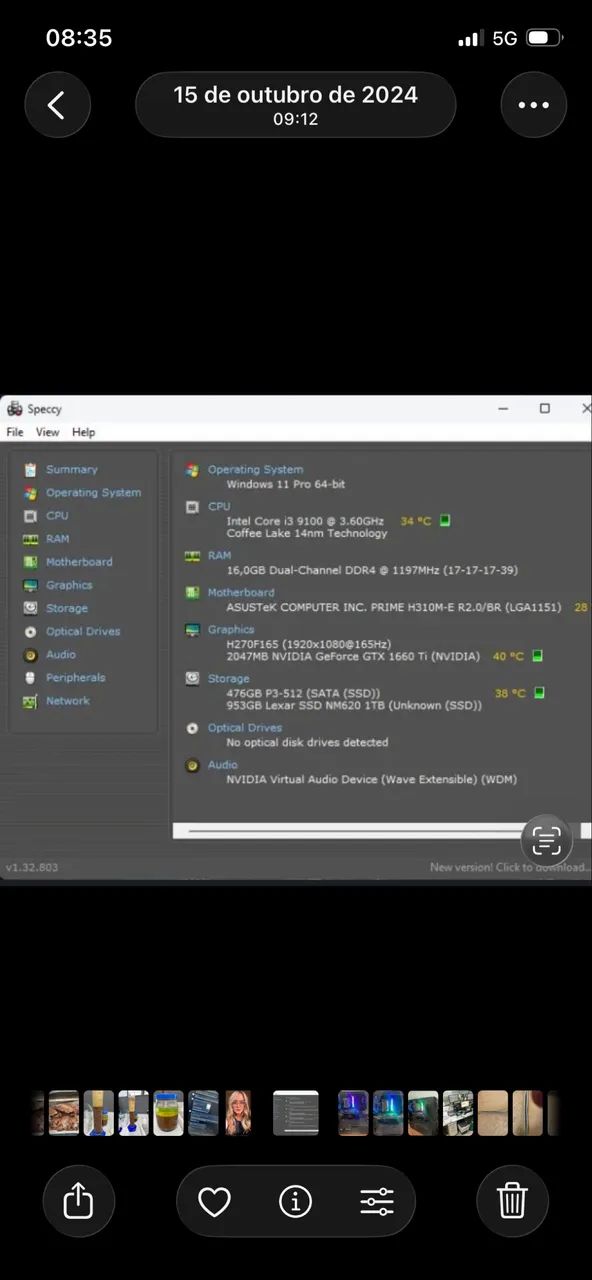Image resolution: width=592 pixels, height=1280 pixels.
Task: Click the Network icon in the sidebar
Action: tap(30, 701)
